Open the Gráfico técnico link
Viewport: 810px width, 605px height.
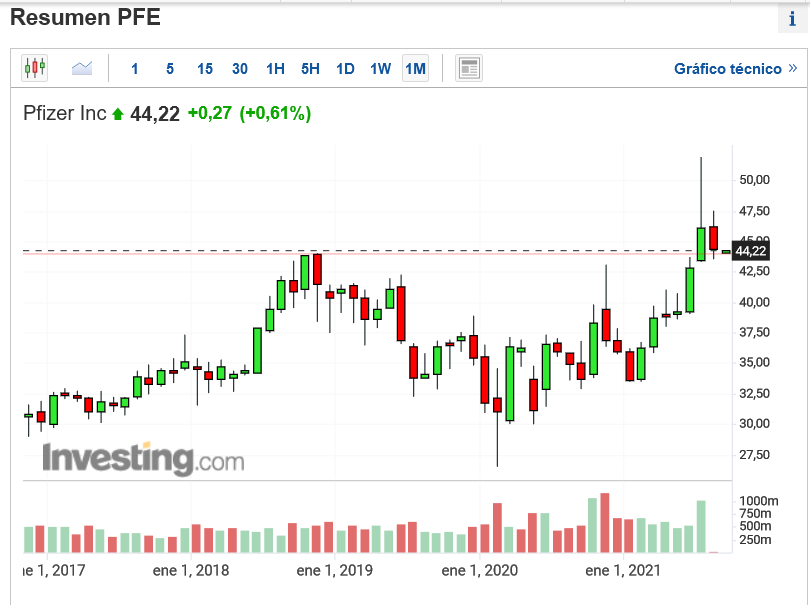[727, 69]
